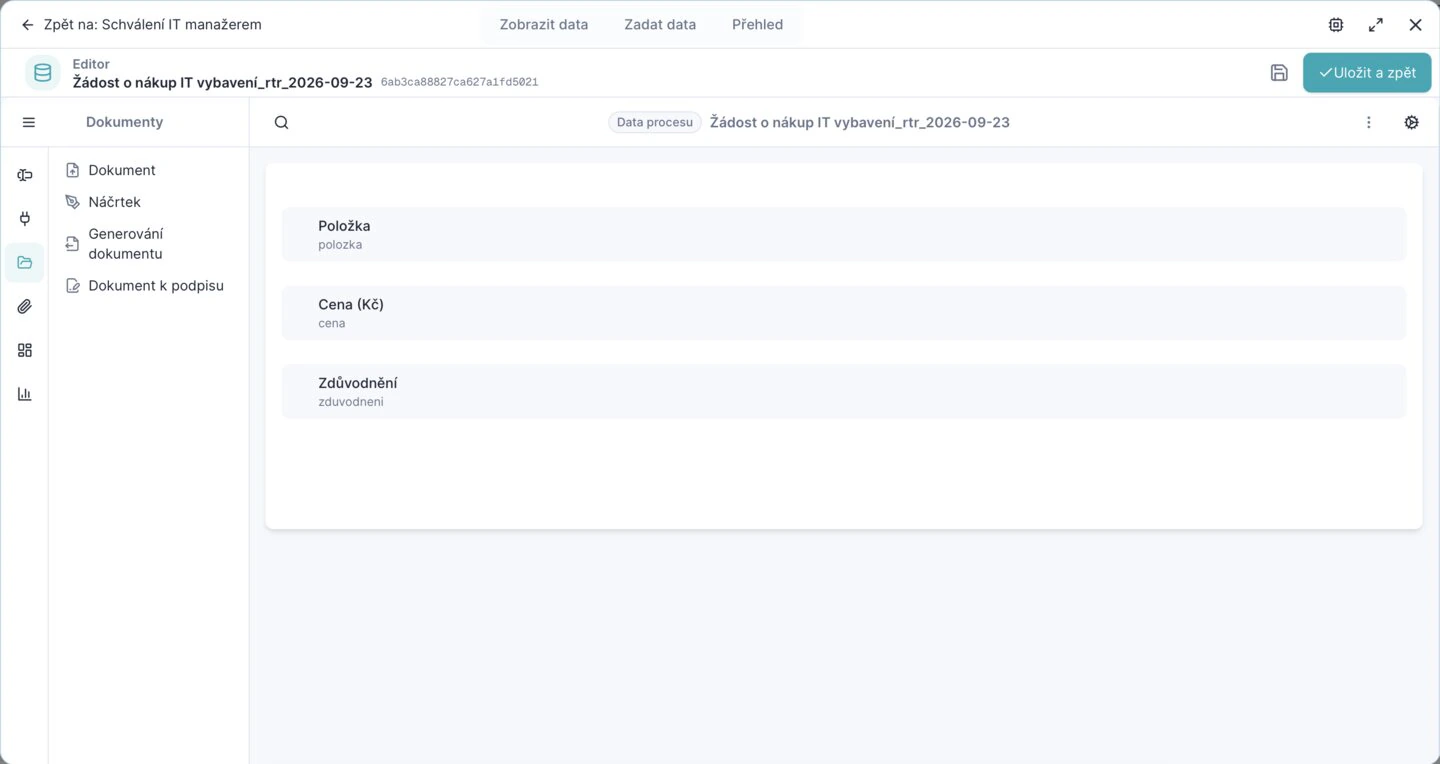Select the Cena (Kč) field row

pos(844,313)
